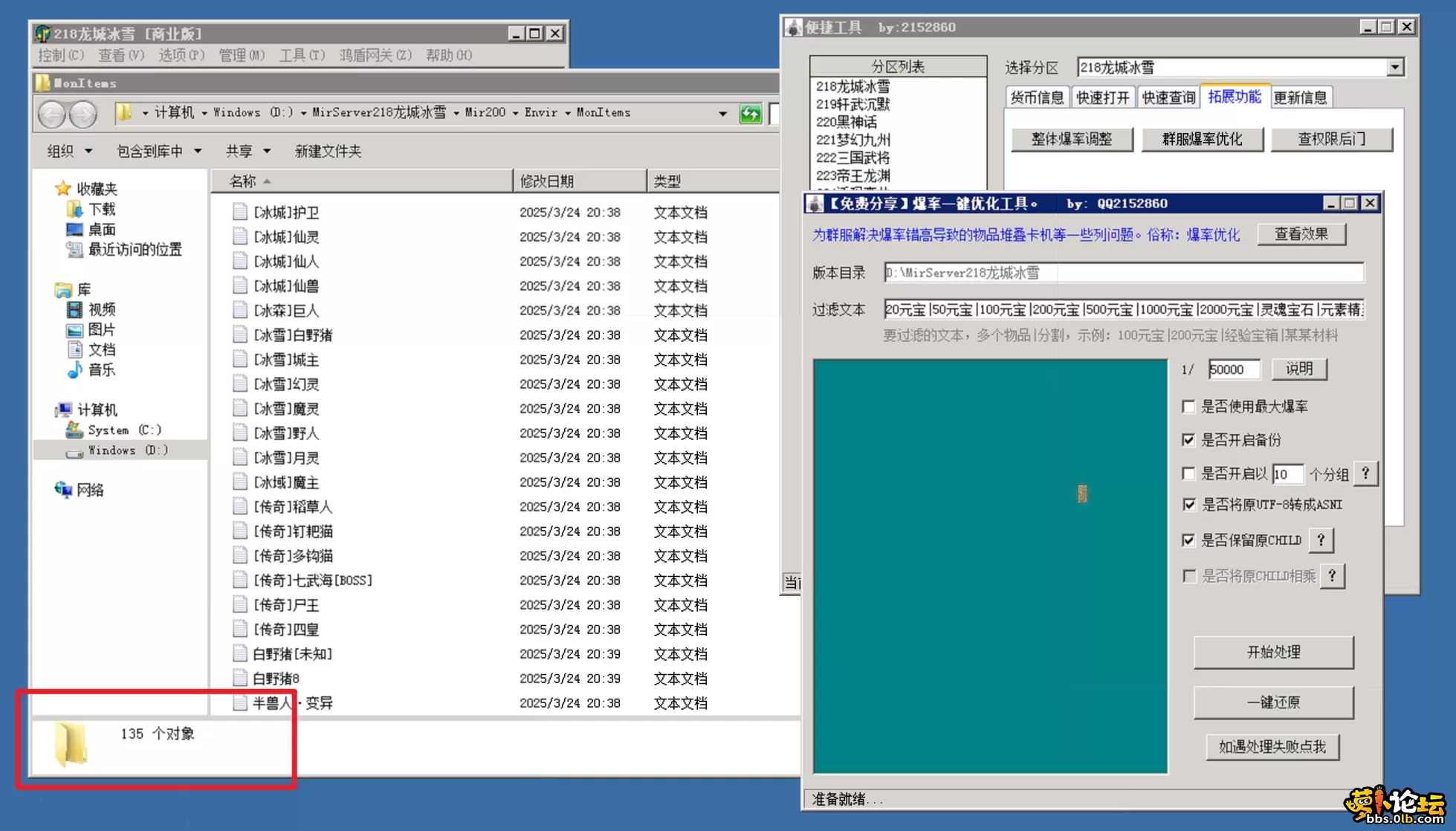1456x831 pixels.
Task: Select the file [传奇]尸王
Action: (x=285, y=604)
